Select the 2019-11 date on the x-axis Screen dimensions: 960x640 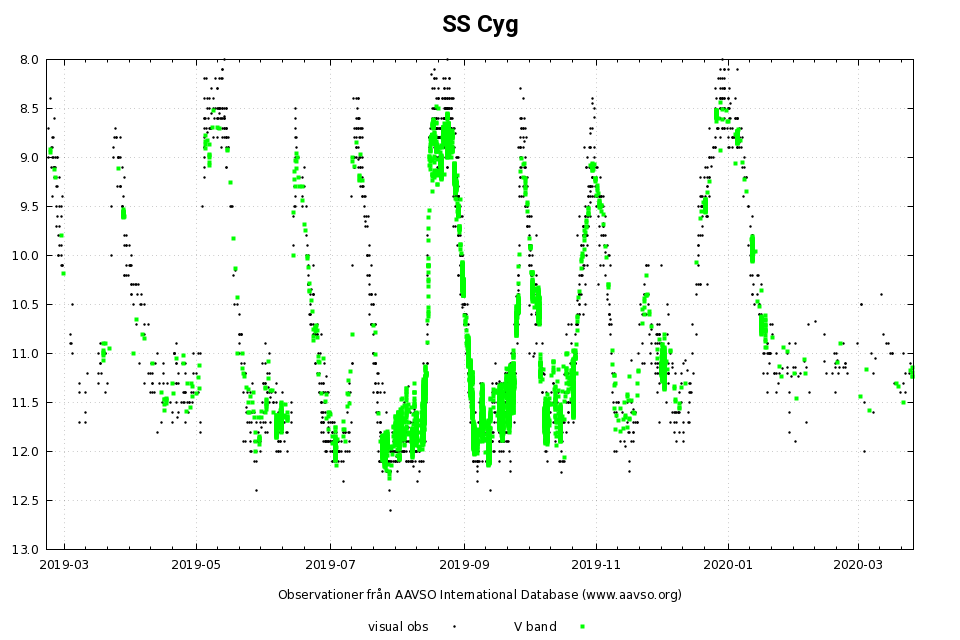[x=596, y=564]
